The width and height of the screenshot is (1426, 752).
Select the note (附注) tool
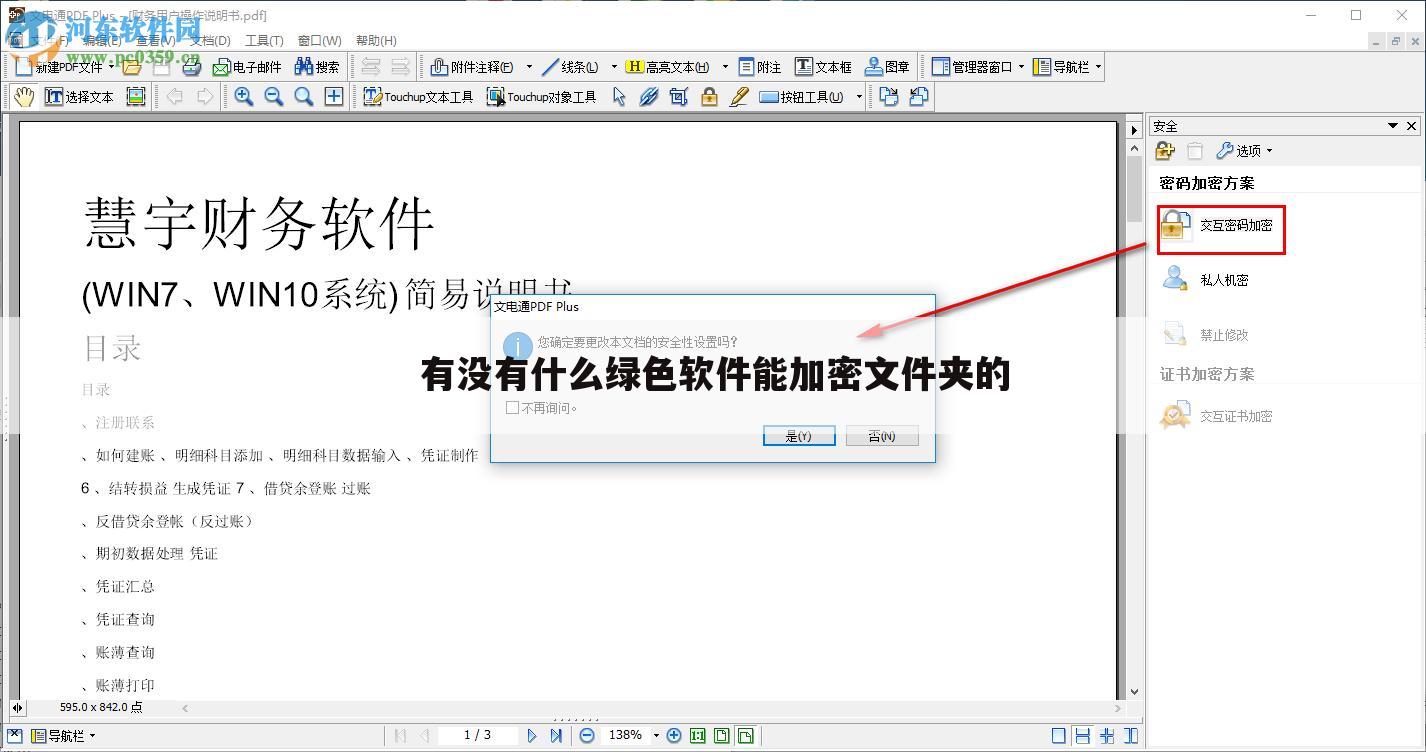760,67
